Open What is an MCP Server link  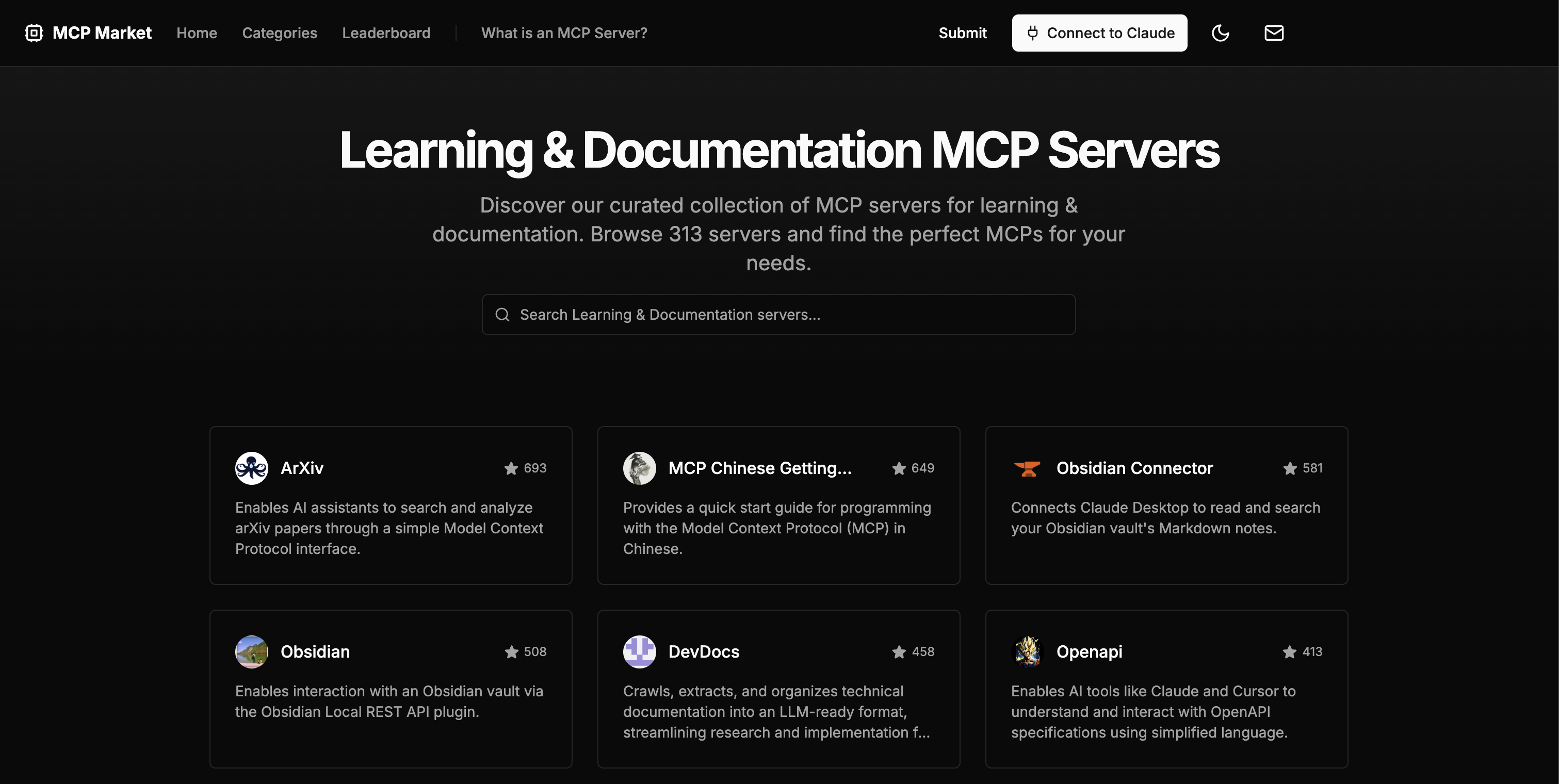(563, 32)
